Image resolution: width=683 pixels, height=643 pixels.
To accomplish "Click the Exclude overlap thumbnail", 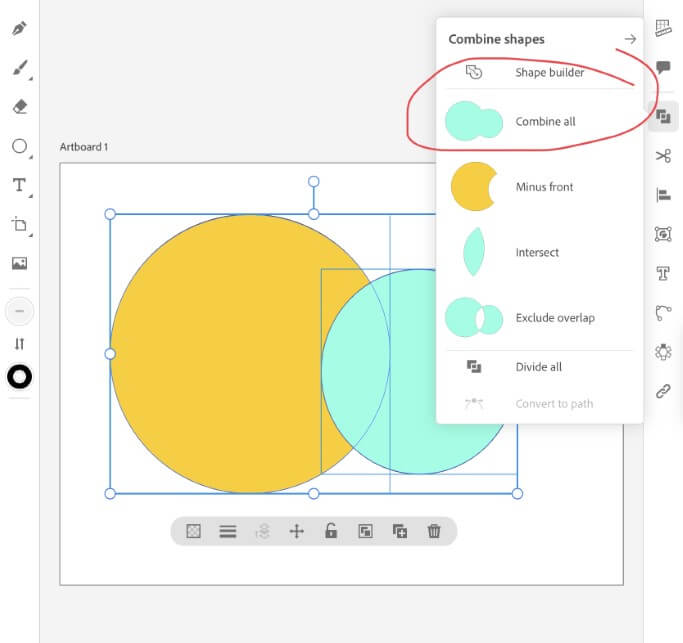I will point(474,318).
